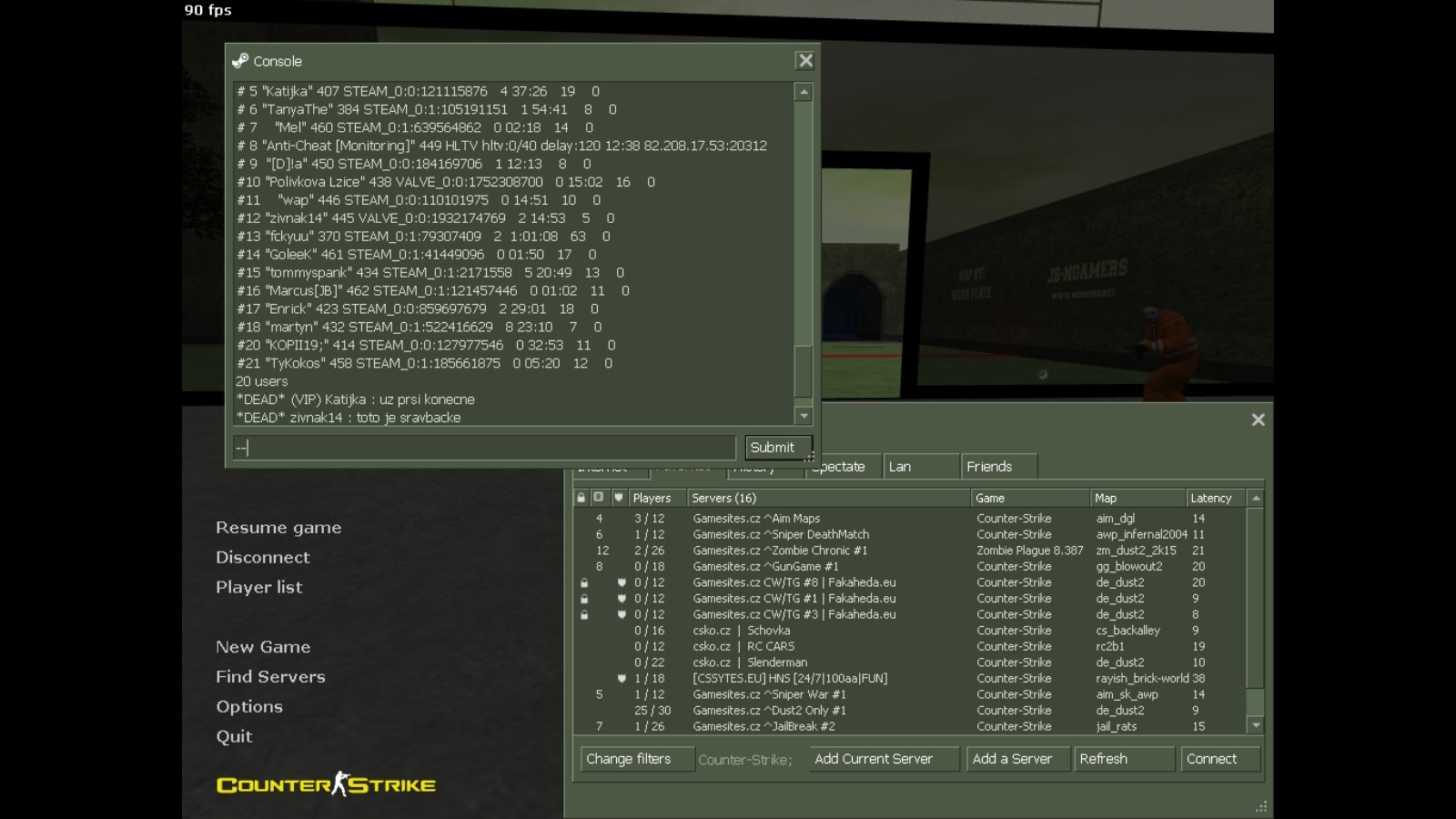The width and height of the screenshot is (1456, 819).
Task: Click the server list scrollbar thumb
Action: tap(1256, 702)
